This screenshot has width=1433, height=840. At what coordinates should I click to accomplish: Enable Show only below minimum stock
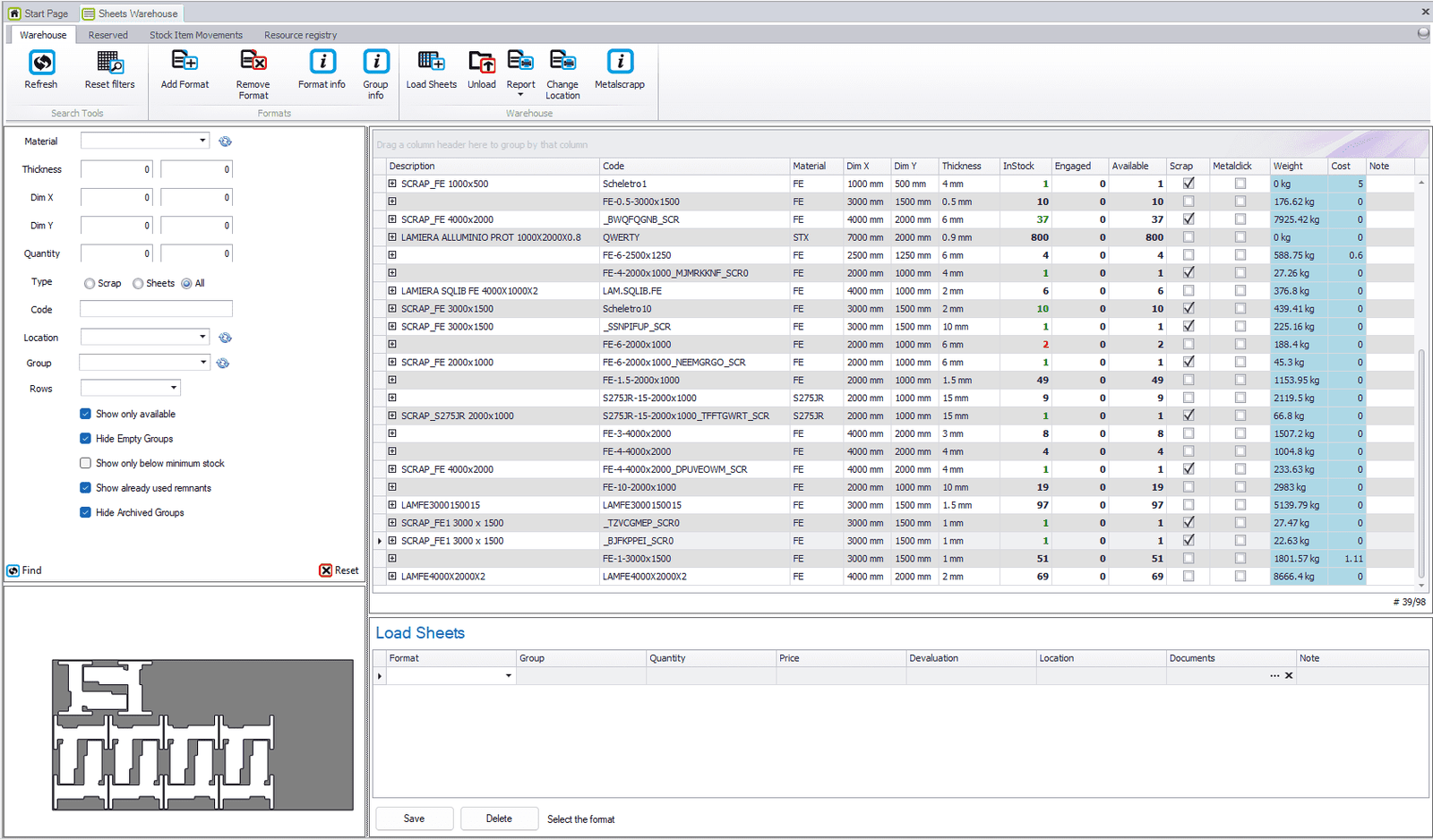point(86,463)
